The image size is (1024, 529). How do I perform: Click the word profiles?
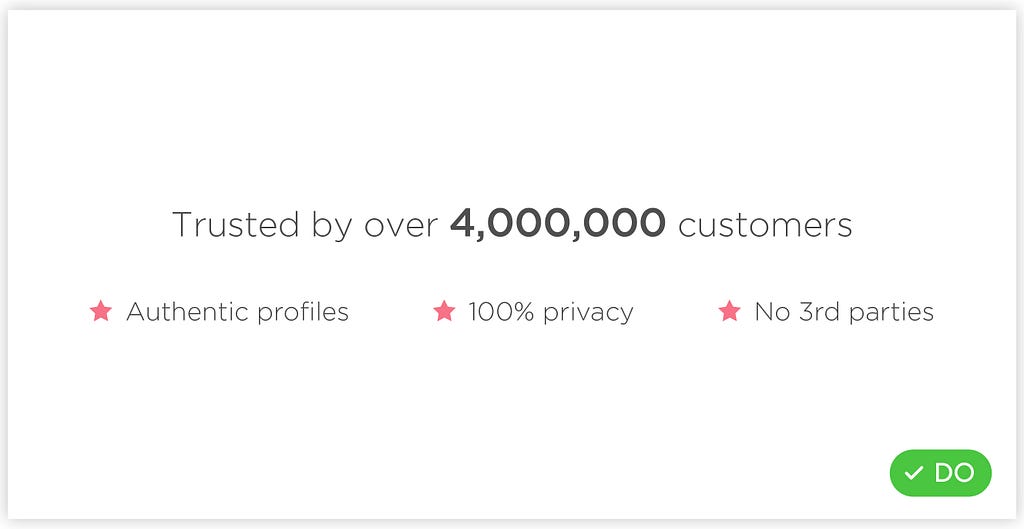click(x=302, y=313)
